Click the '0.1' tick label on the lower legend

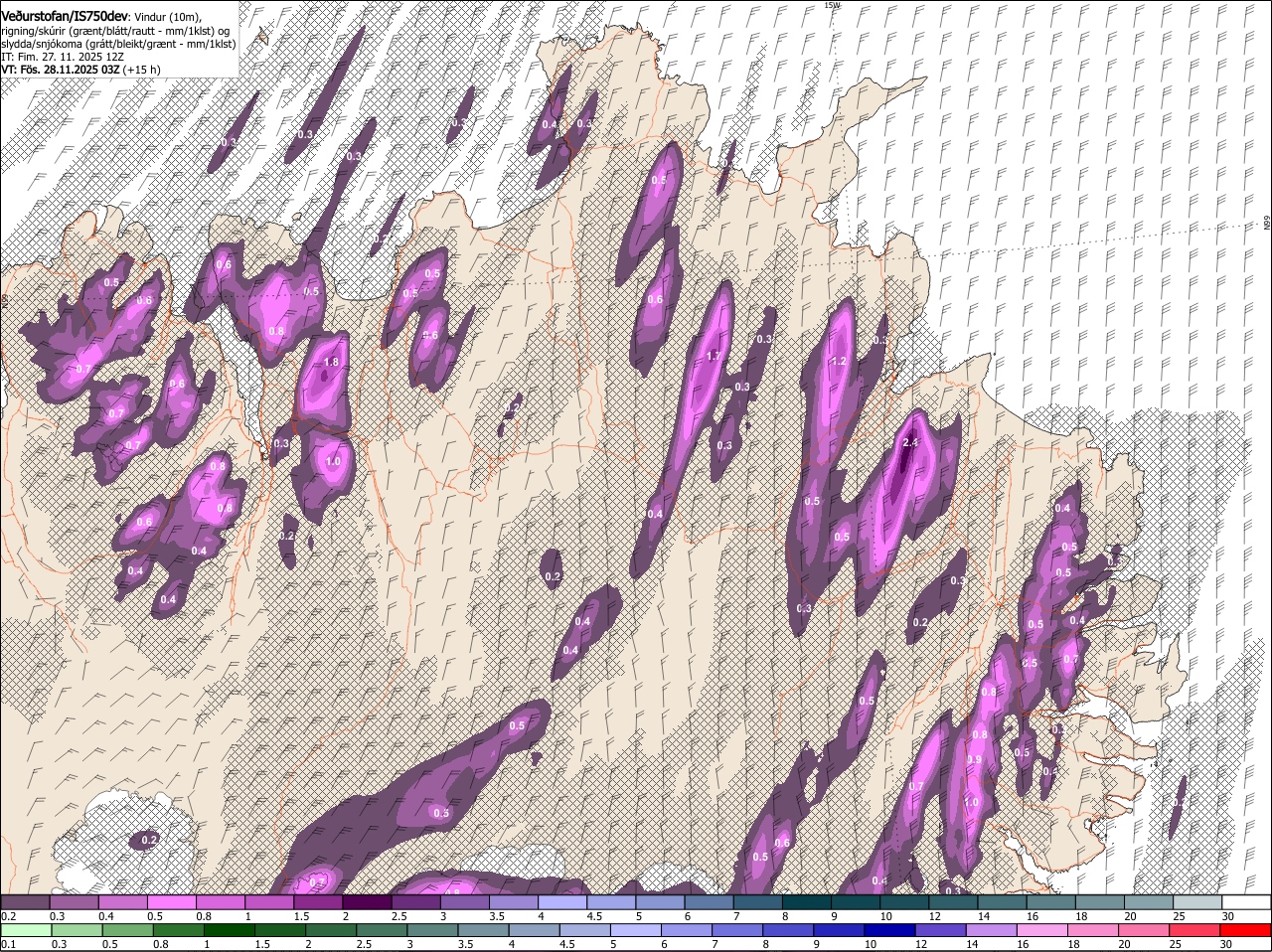(x=7, y=944)
